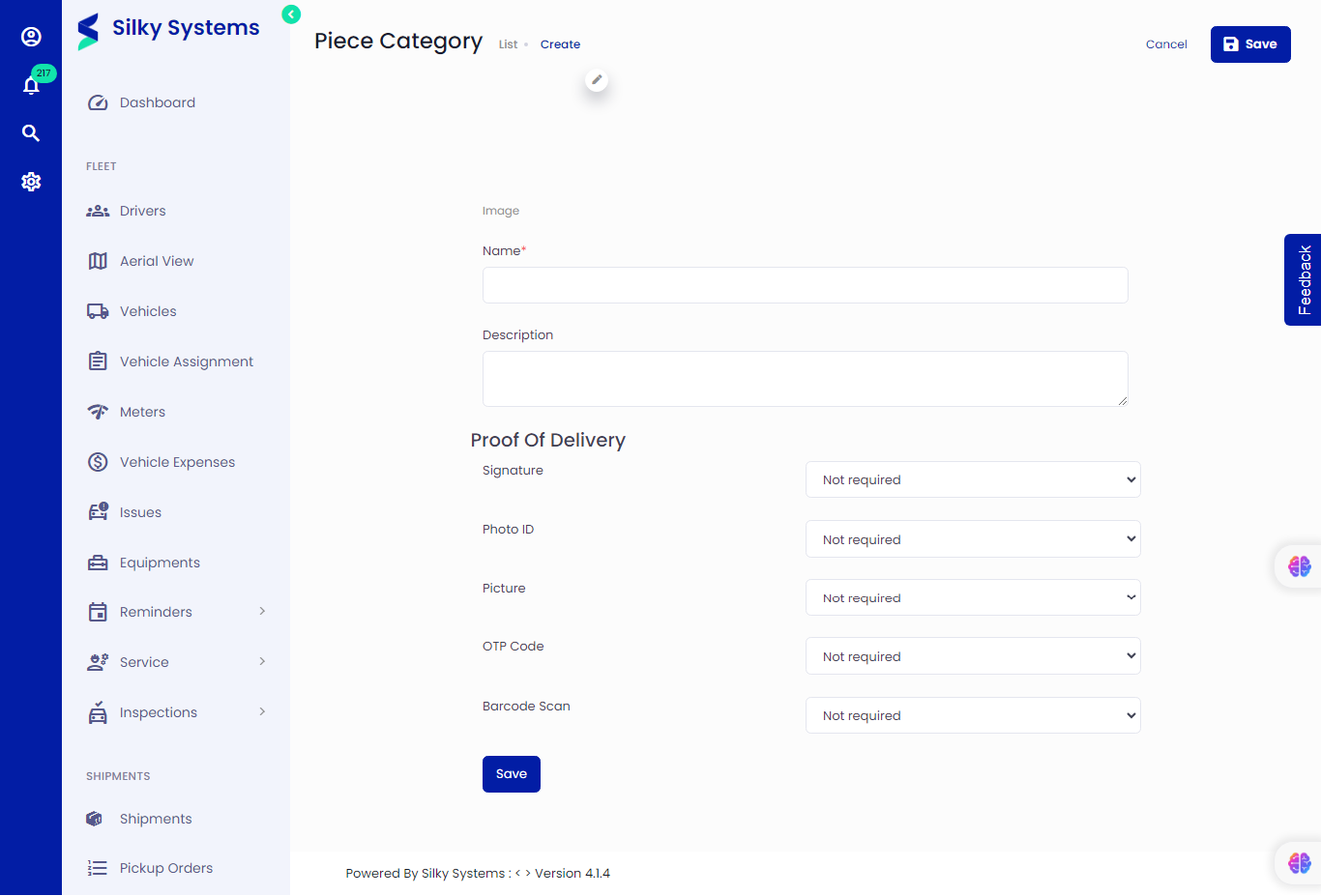Open the Signature requirement dropdown
Screen dimensions: 1321x896
point(973,478)
